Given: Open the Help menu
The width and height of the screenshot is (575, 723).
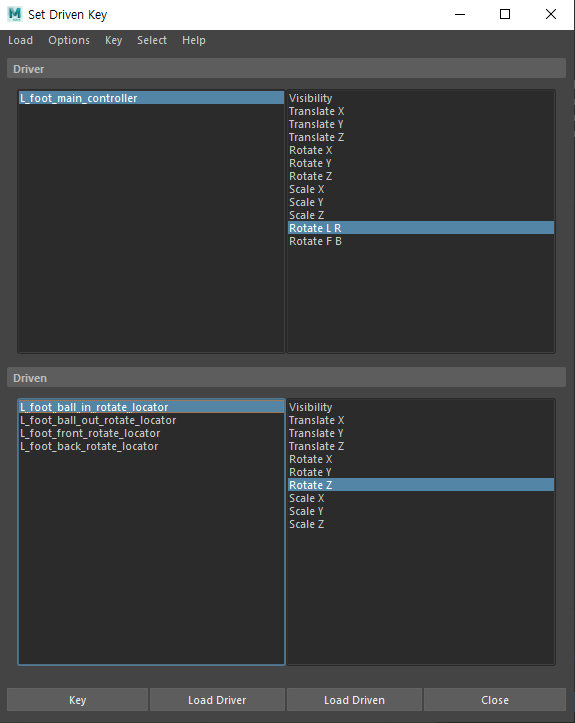Looking at the screenshot, I should pyautogui.click(x=194, y=41).
